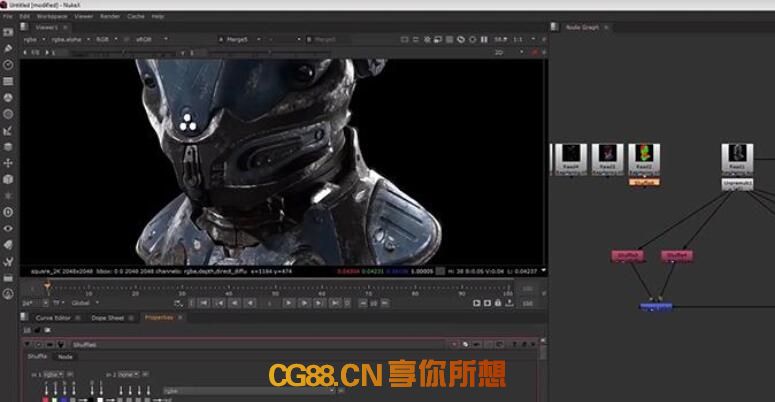Toggle the blue channel checkbox in Shuffle
This screenshot has height=402, width=775.
(x=64, y=399)
